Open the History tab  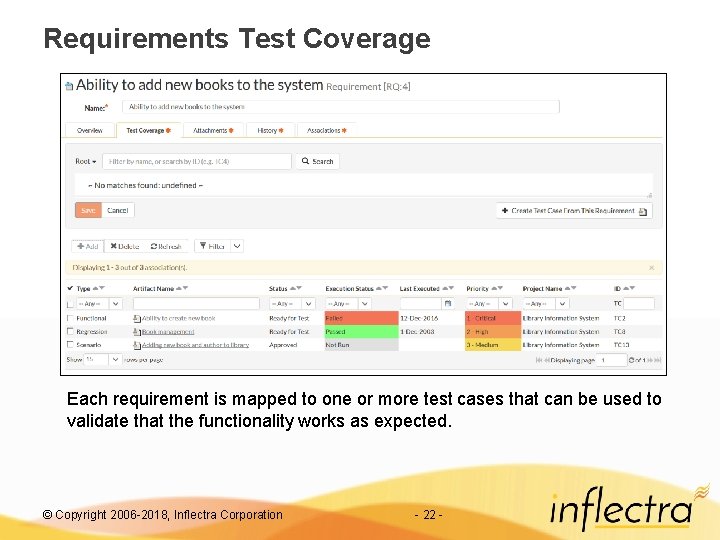(x=270, y=130)
